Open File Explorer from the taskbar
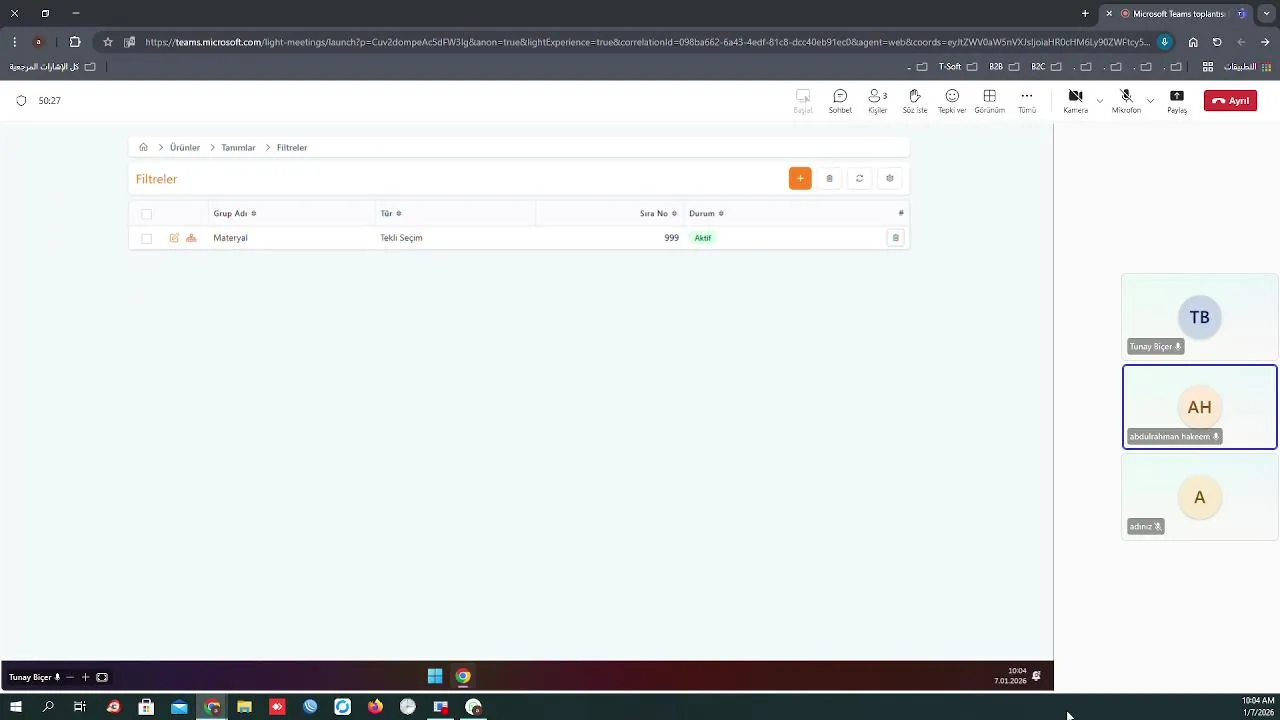Image resolution: width=1280 pixels, height=720 pixels. click(244, 707)
